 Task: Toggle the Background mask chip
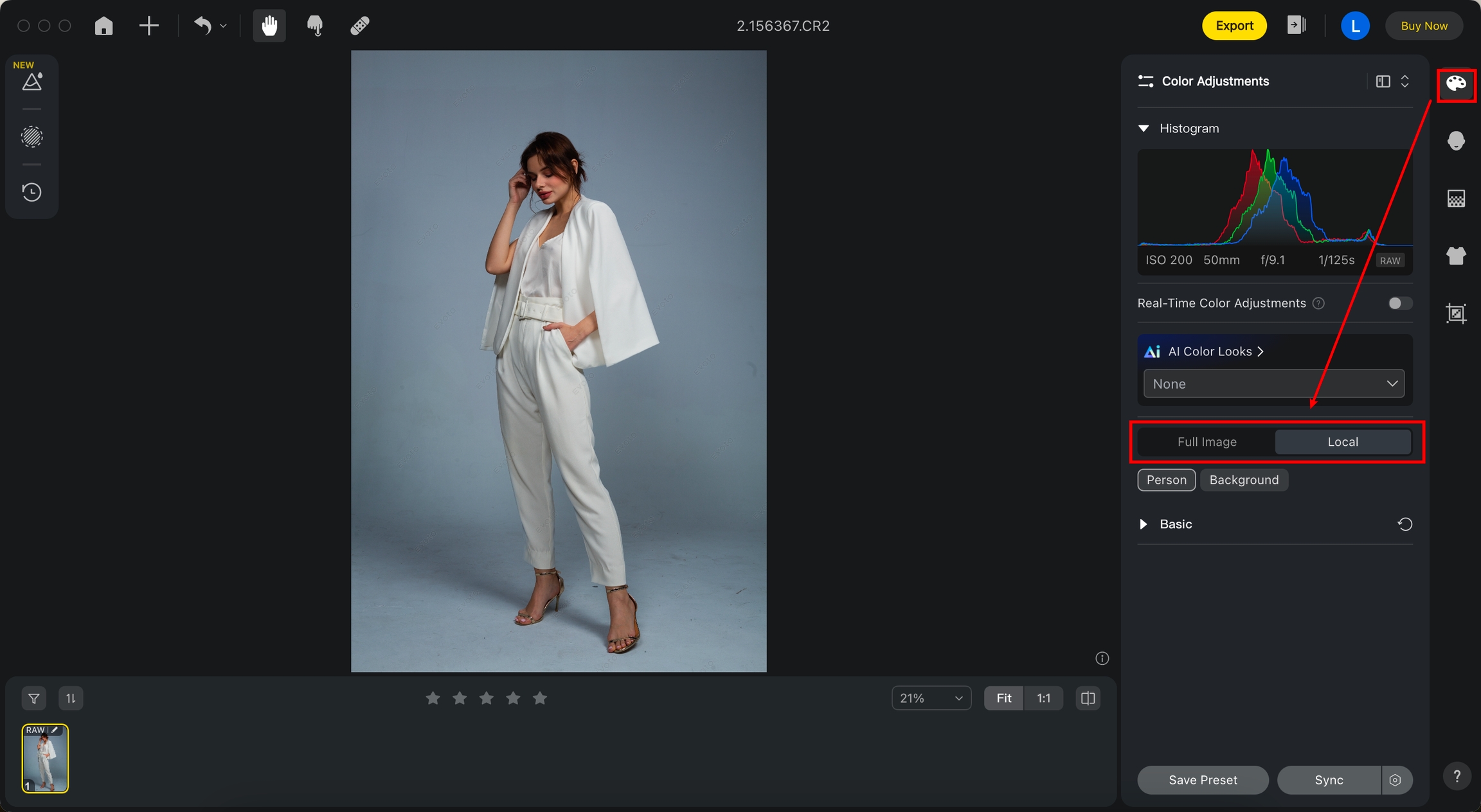click(1243, 480)
